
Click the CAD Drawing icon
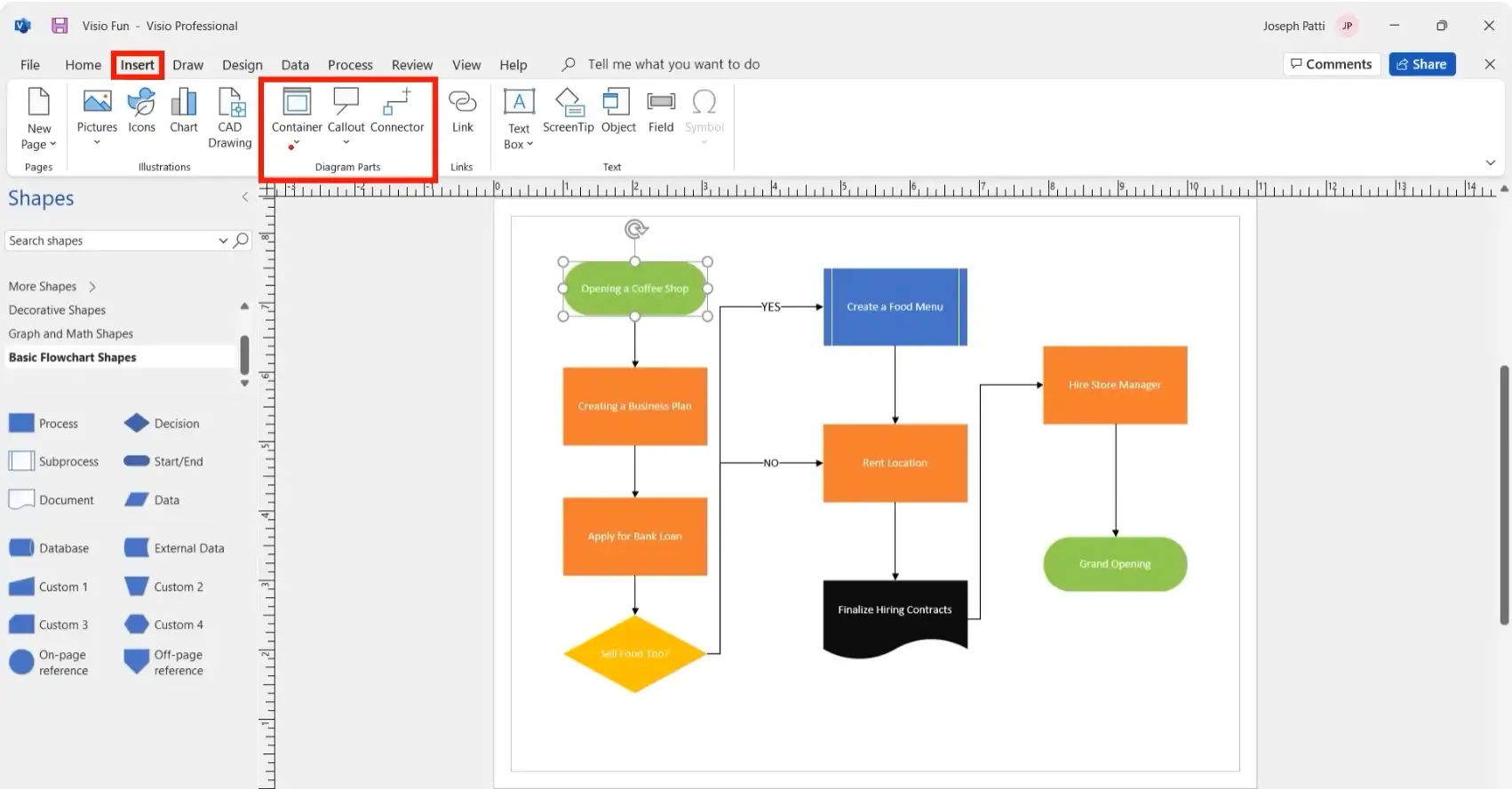[230, 103]
